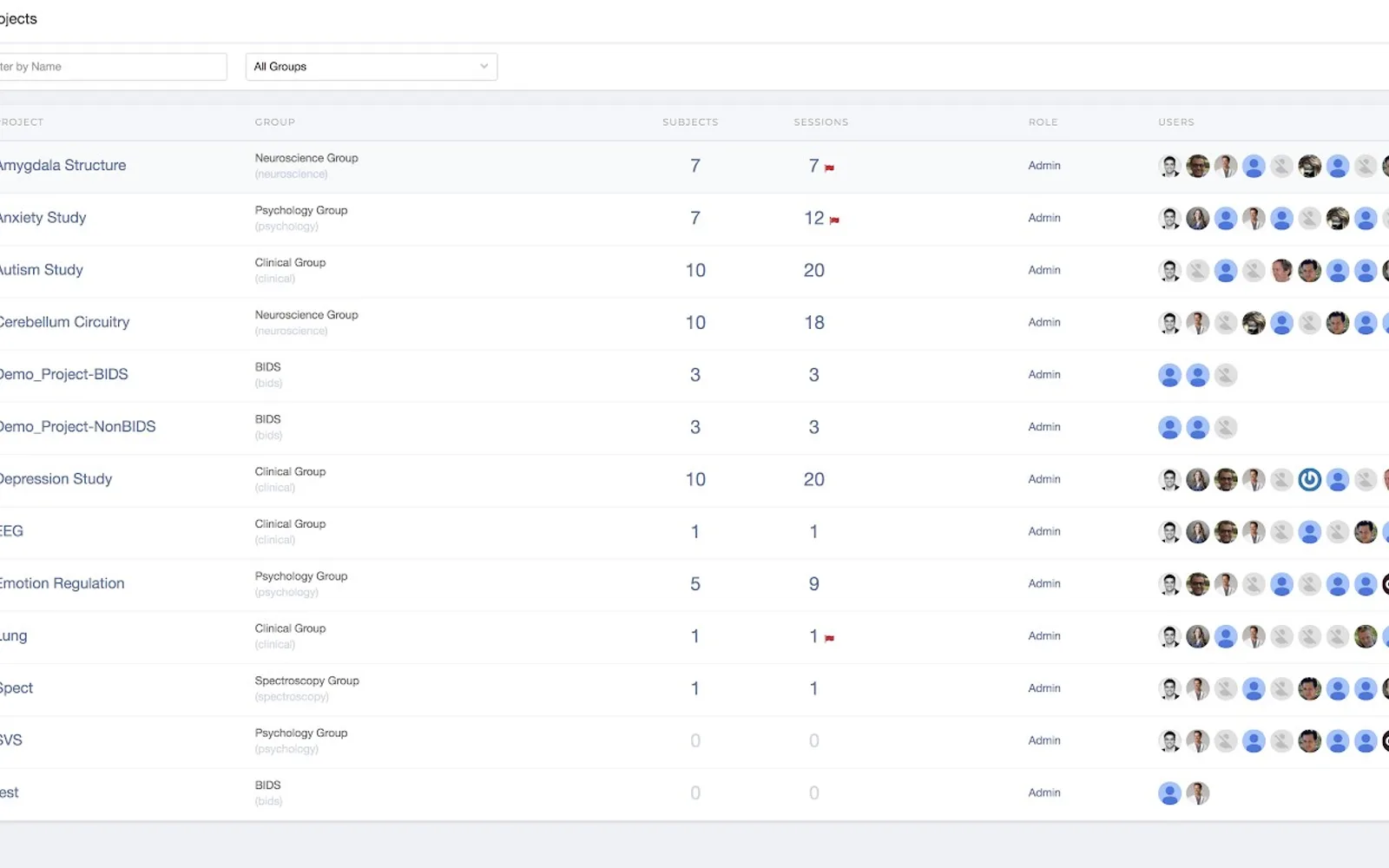Viewport: 1389px width, 868px height.
Task: Click first user avatar in EEG row
Action: coord(1169,531)
